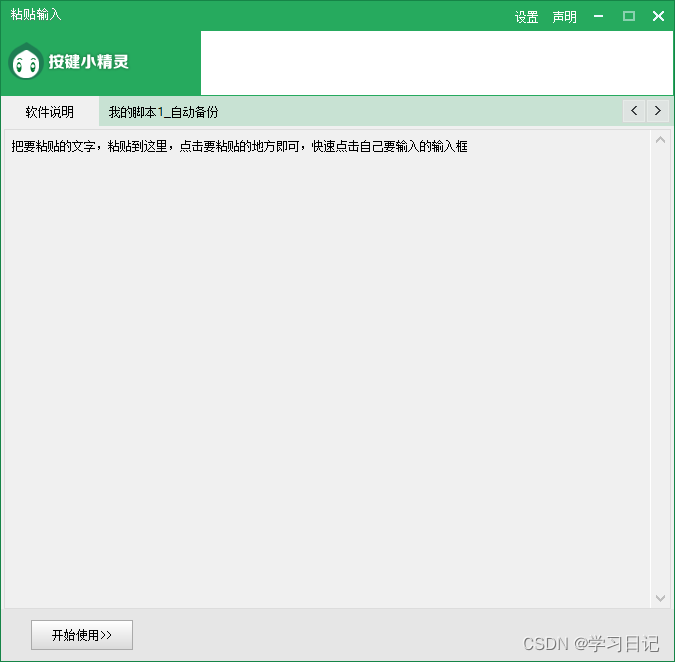Viewport: 675px width, 662px height.
Task: Open the 声明 statement link
Action: [564, 17]
